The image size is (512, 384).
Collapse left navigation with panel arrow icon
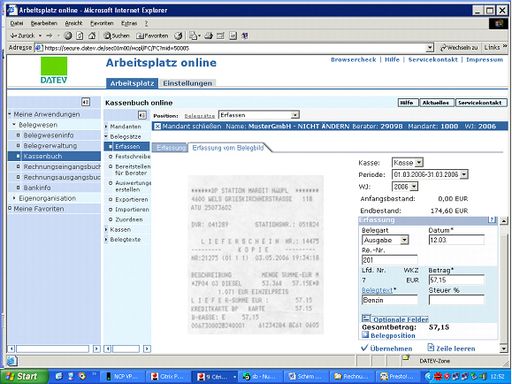pyautogui.click(x=86, y=102)
